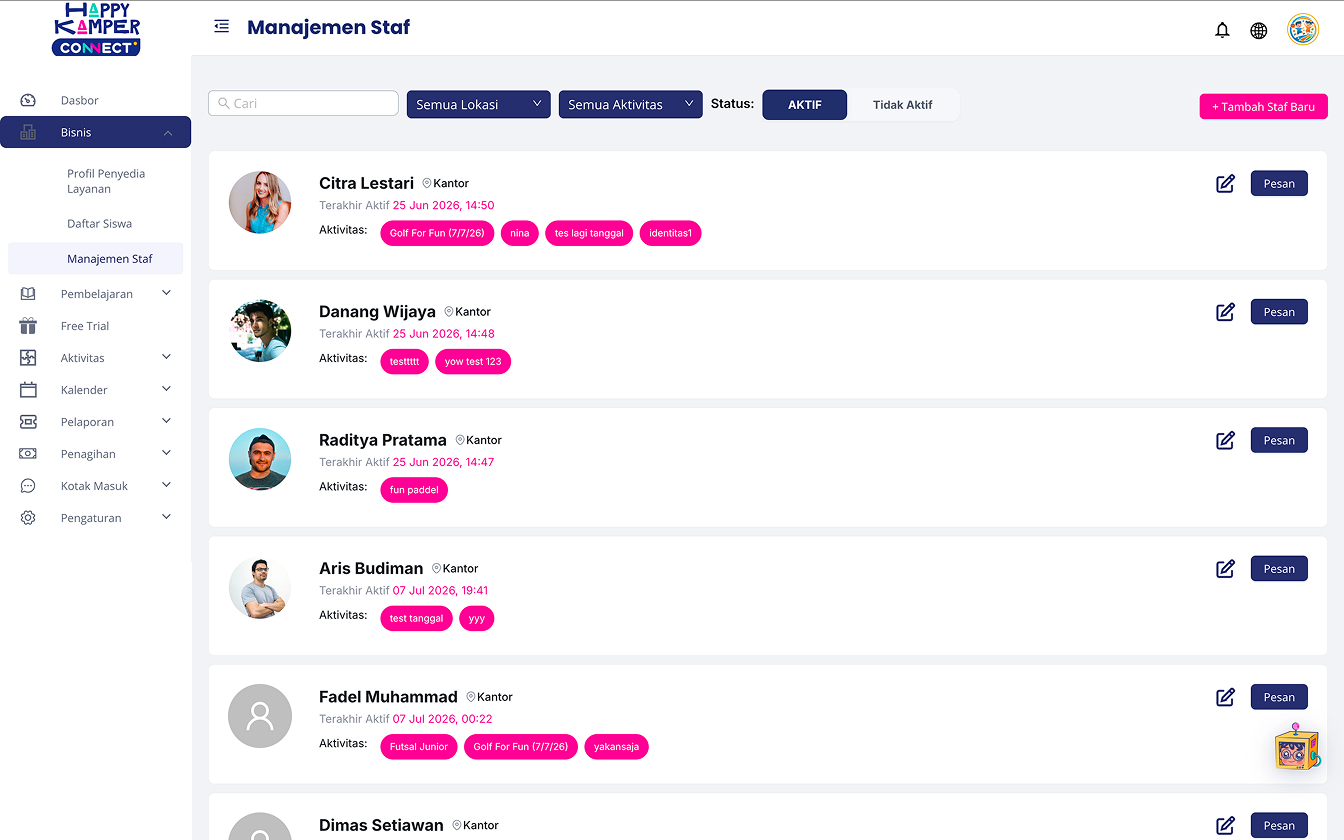Edit Danang Wijaya's staff record
1344x840 pixels.
1225,312
